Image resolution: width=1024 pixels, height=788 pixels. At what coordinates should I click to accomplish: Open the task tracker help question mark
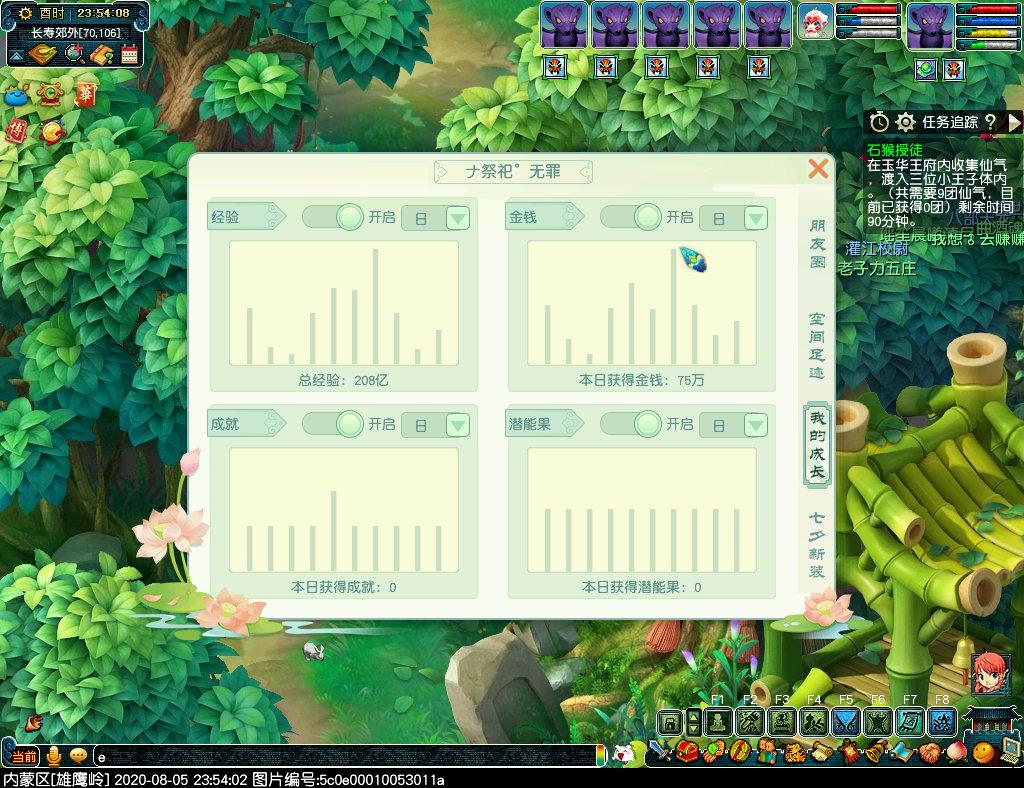[x=991, y=121]
